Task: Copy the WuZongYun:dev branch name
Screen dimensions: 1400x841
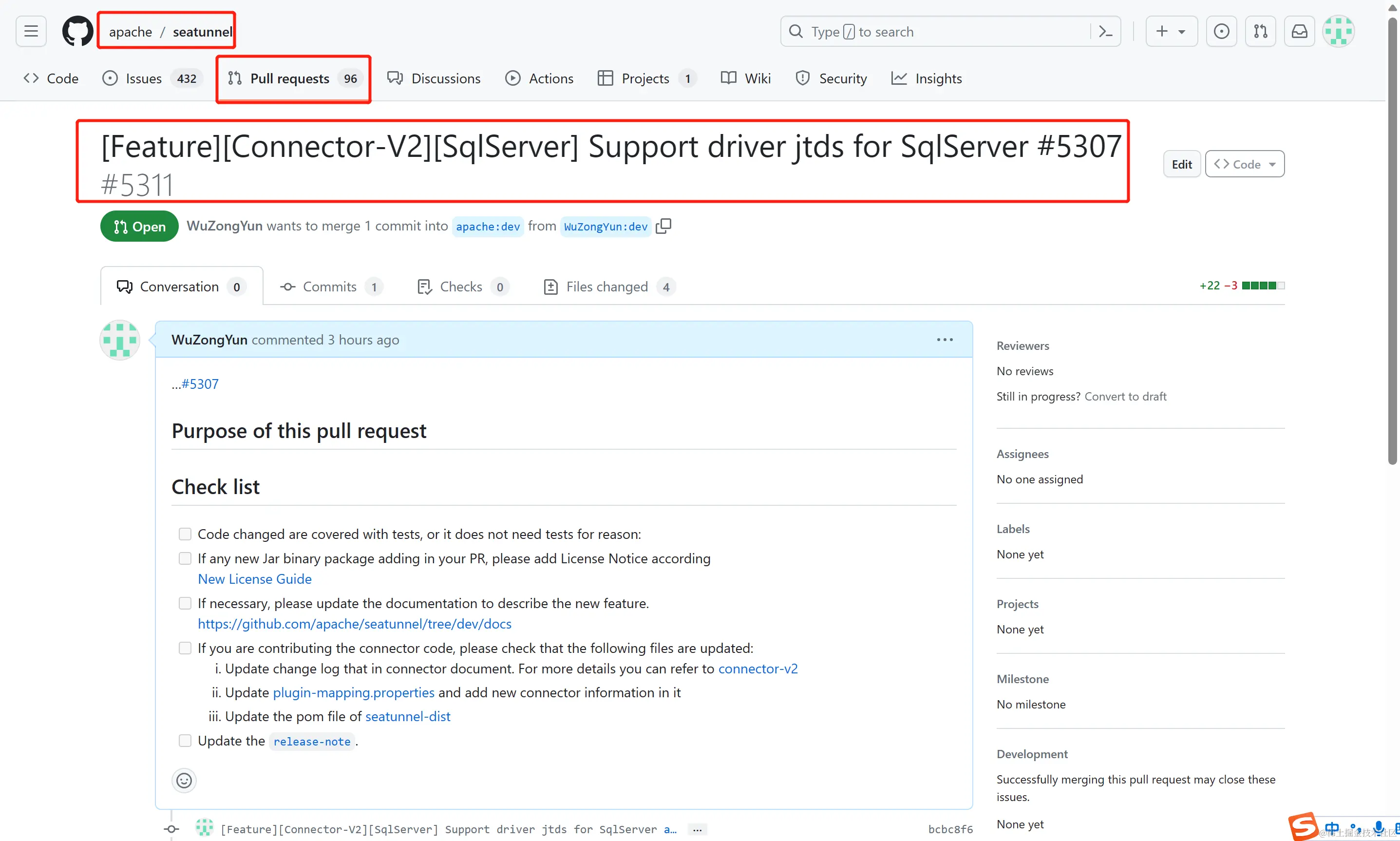Action: (x=663, y=226)
